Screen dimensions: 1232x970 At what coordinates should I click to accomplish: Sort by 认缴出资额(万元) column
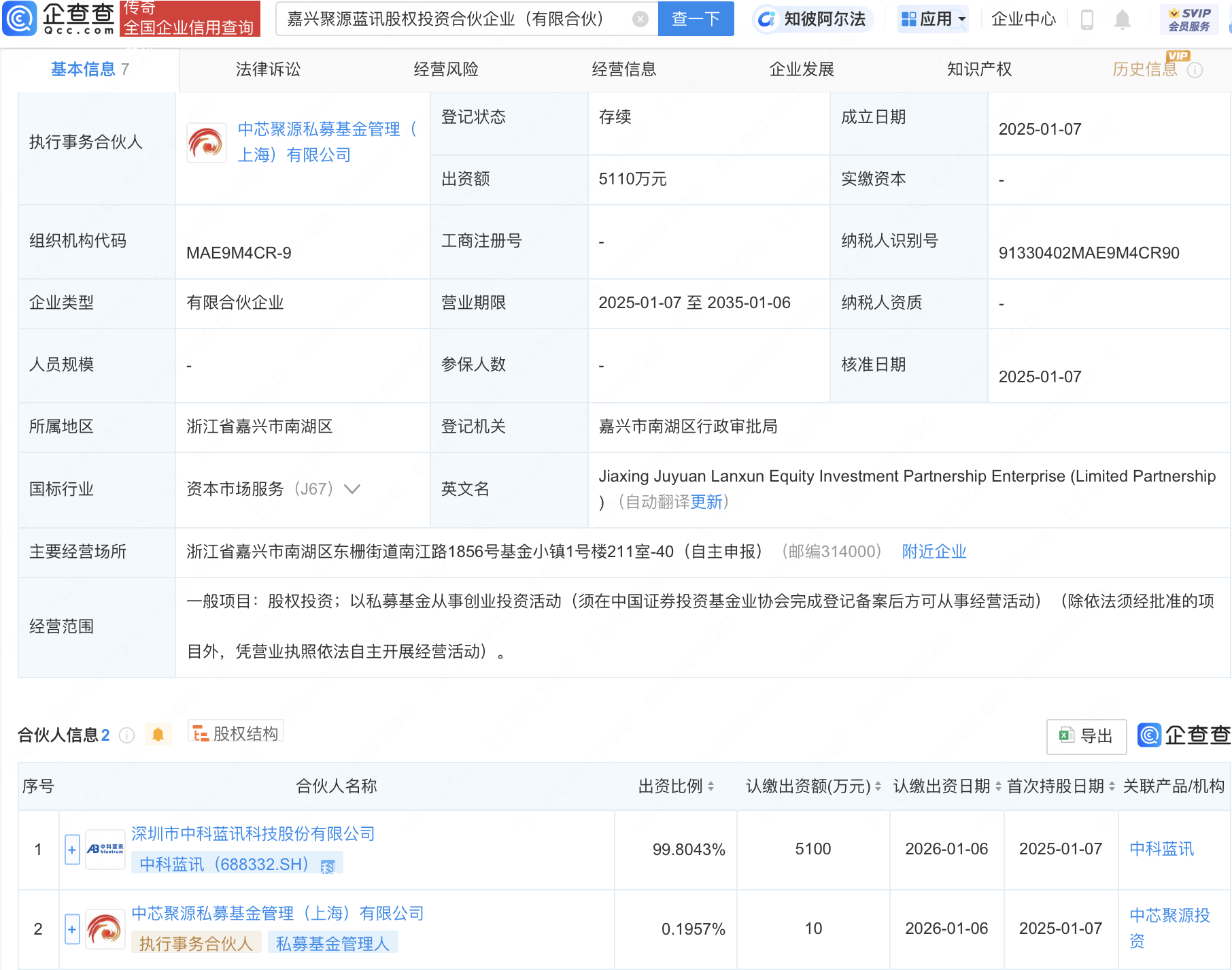tap(878, 786)
